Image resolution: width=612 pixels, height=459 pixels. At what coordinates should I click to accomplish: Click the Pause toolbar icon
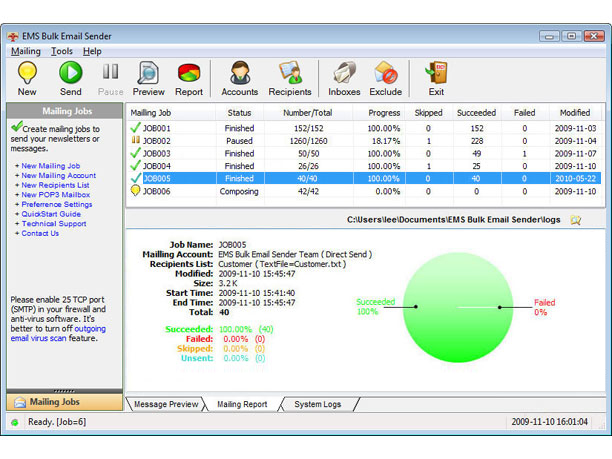pos(110,72)
